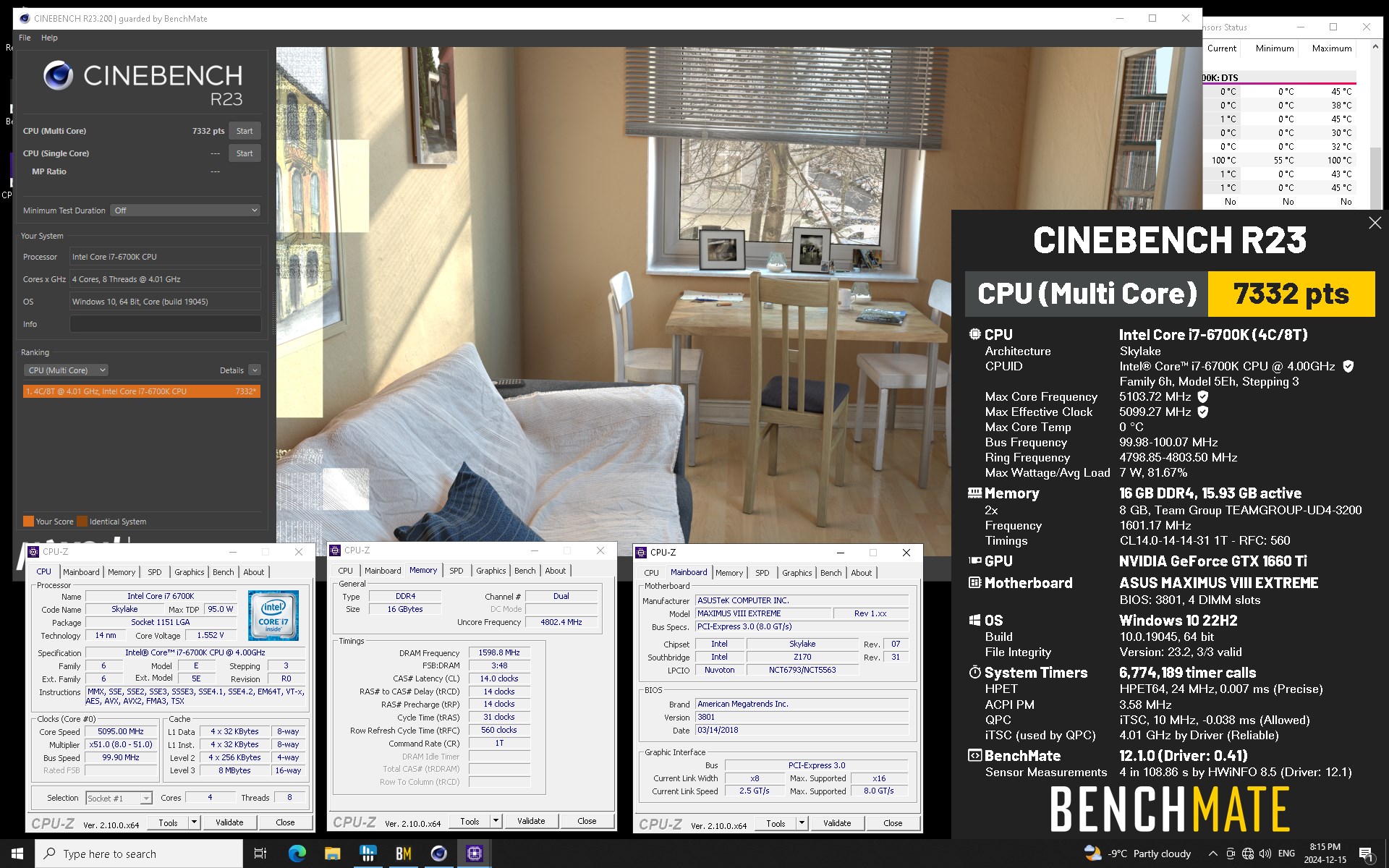Screen dimensions: 1389x868
Task: Switch to Graphics tab in CPU-Z Mainboard window
Action: [x=797, y=573]
